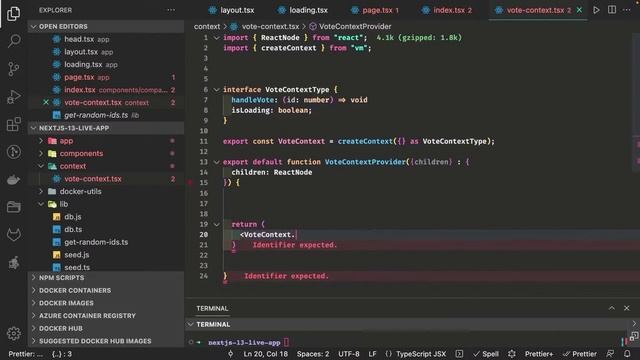The width and height of the screenshot is (640, 360).
Task: Select the Terminal panel tab
Action: [x=212, y=308]
